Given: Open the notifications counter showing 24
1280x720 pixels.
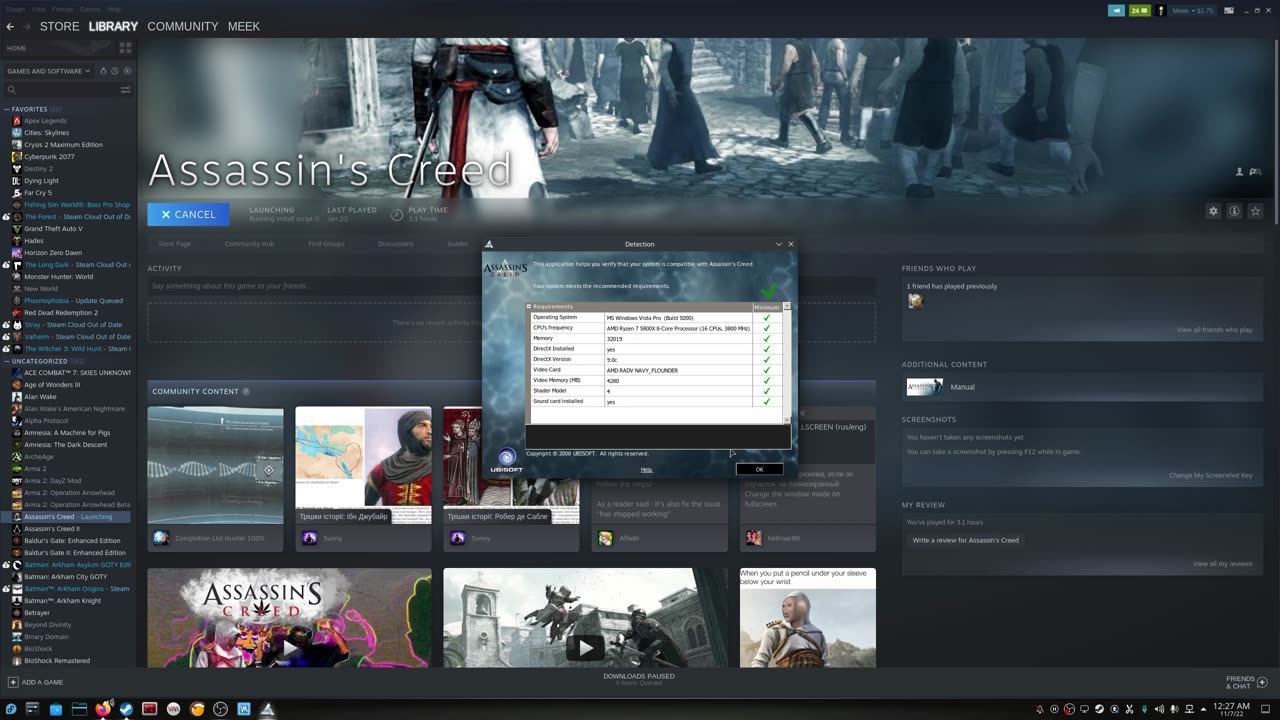Looking at the screenshot, I should 1139,10.
